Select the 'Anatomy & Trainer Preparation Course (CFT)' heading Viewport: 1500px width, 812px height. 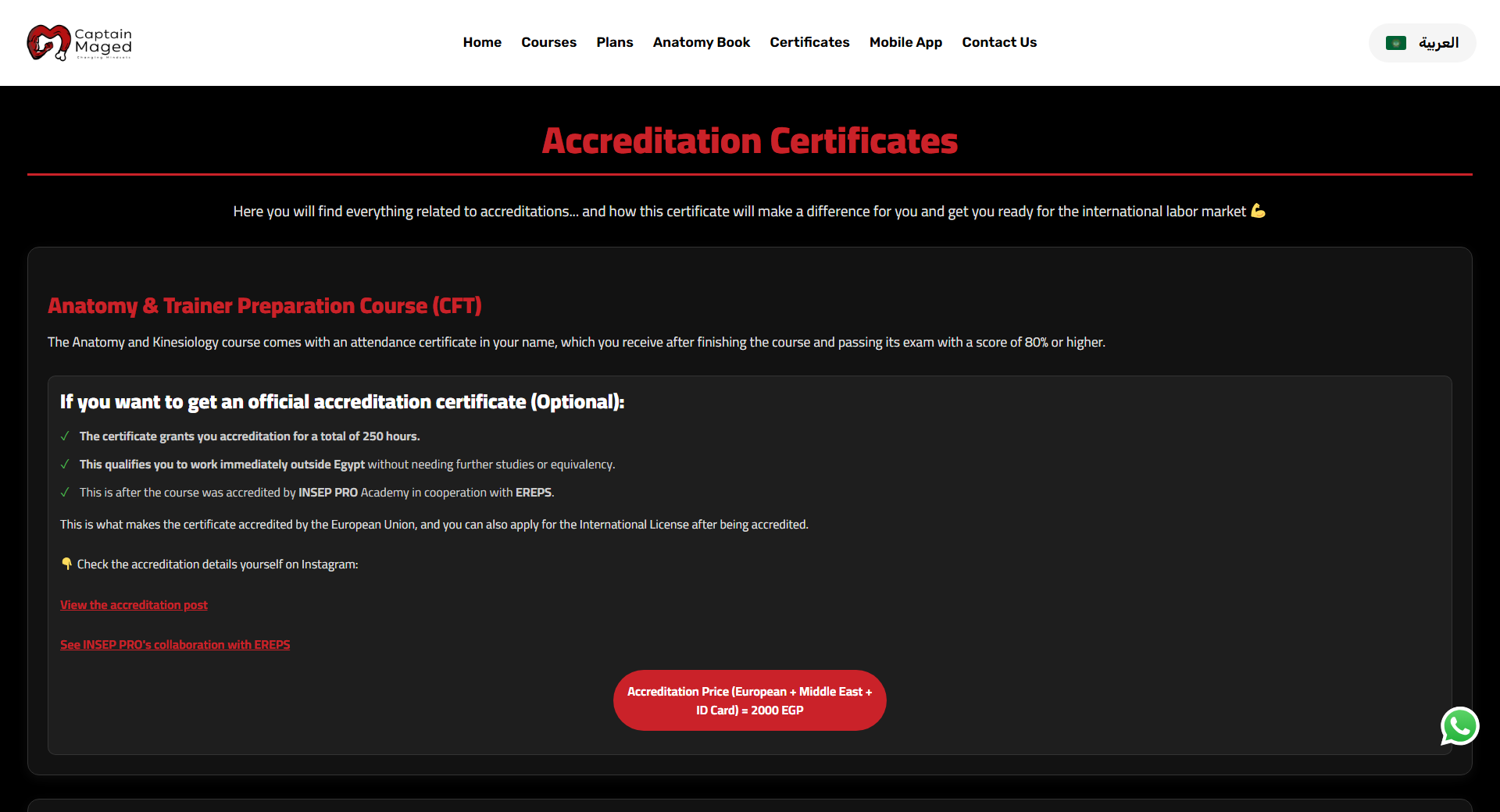pyautogui.click(x=265, y=306)
